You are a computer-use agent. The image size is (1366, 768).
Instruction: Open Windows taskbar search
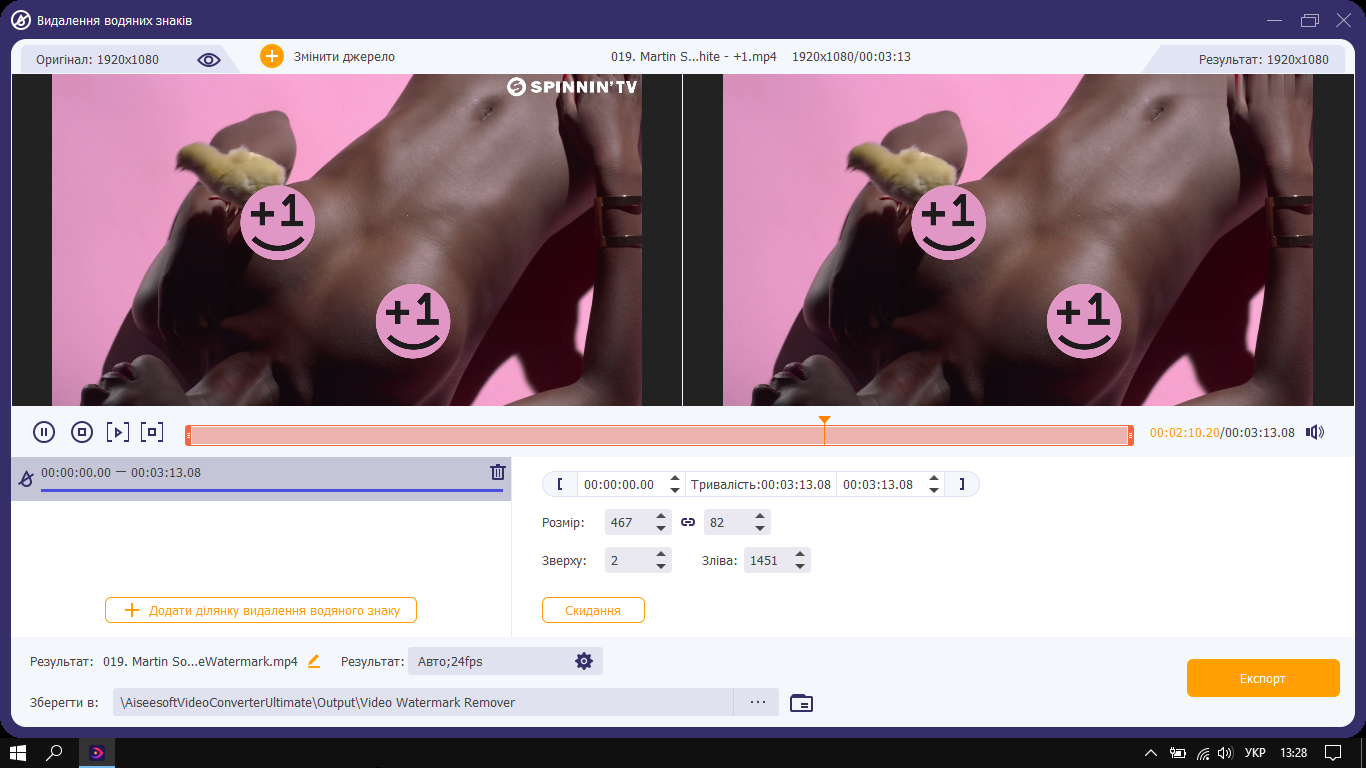(55, 752)
